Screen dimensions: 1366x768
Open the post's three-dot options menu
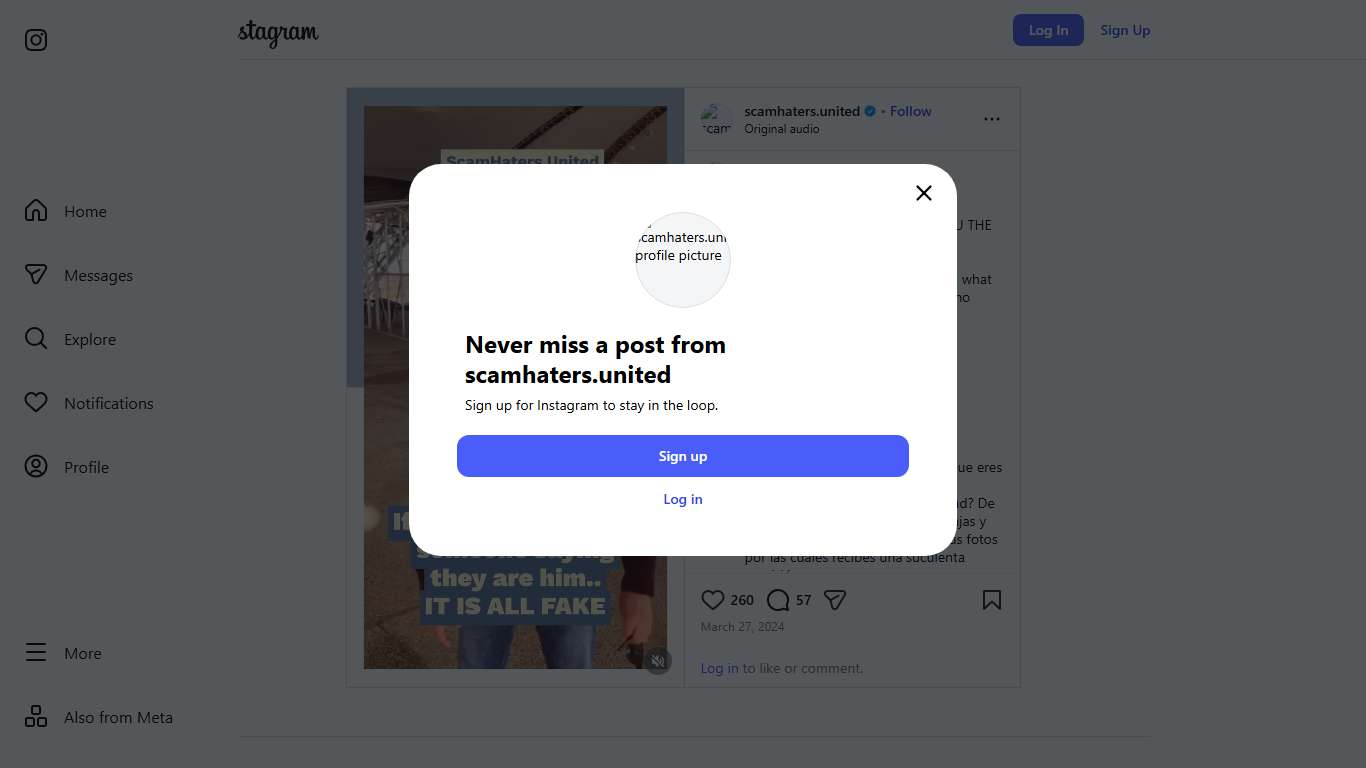click(x=992, y=119)
